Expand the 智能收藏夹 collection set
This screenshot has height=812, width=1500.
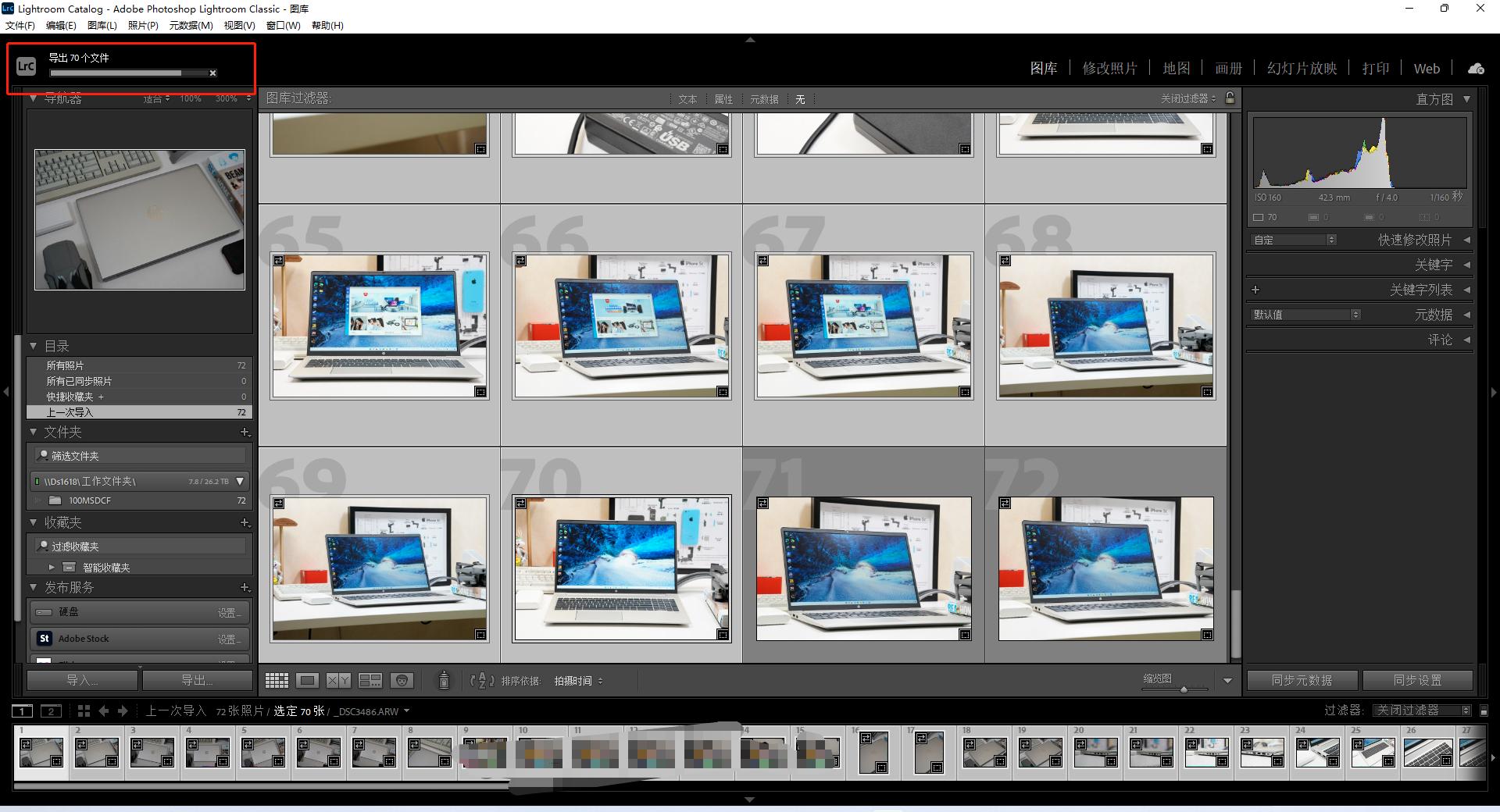click(x=52, y=568)
